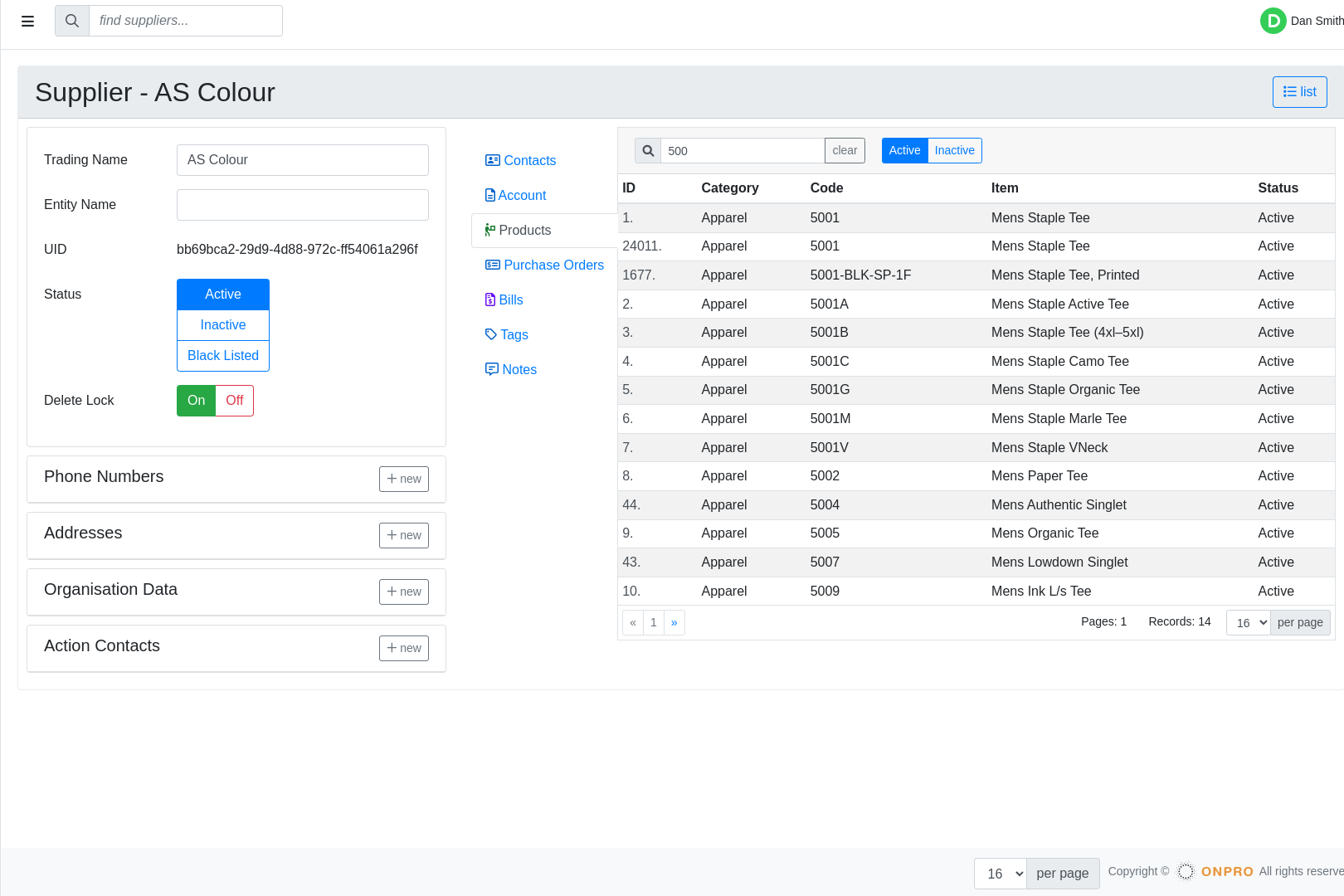This screenshot has height=896, width=1344.
Task: Click the product search magnifier icon
Action: (648, 151)
